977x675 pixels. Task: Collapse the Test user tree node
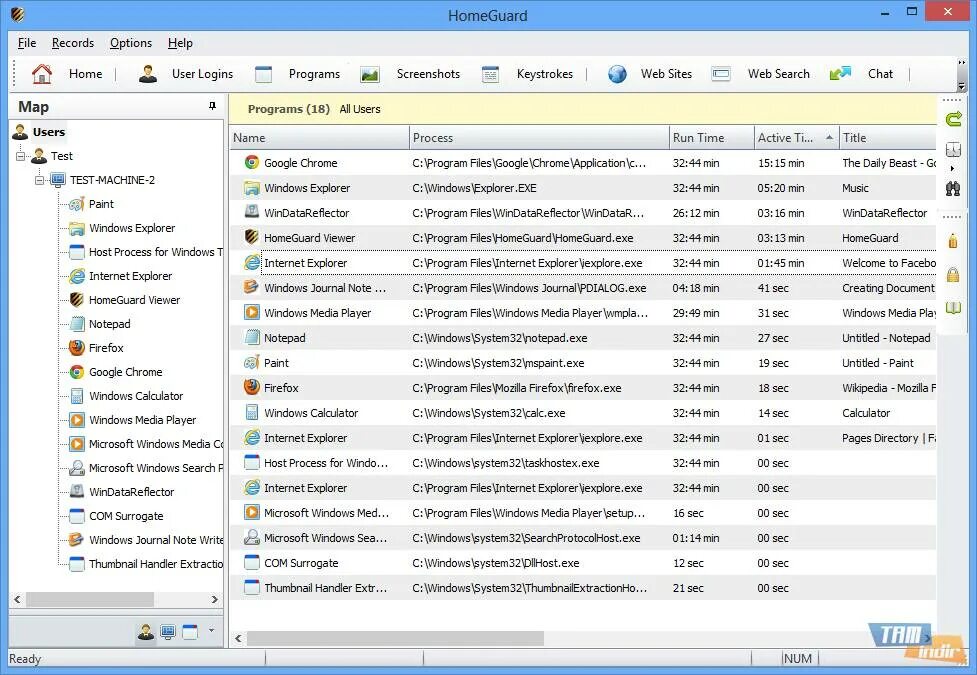coord(21,156)
